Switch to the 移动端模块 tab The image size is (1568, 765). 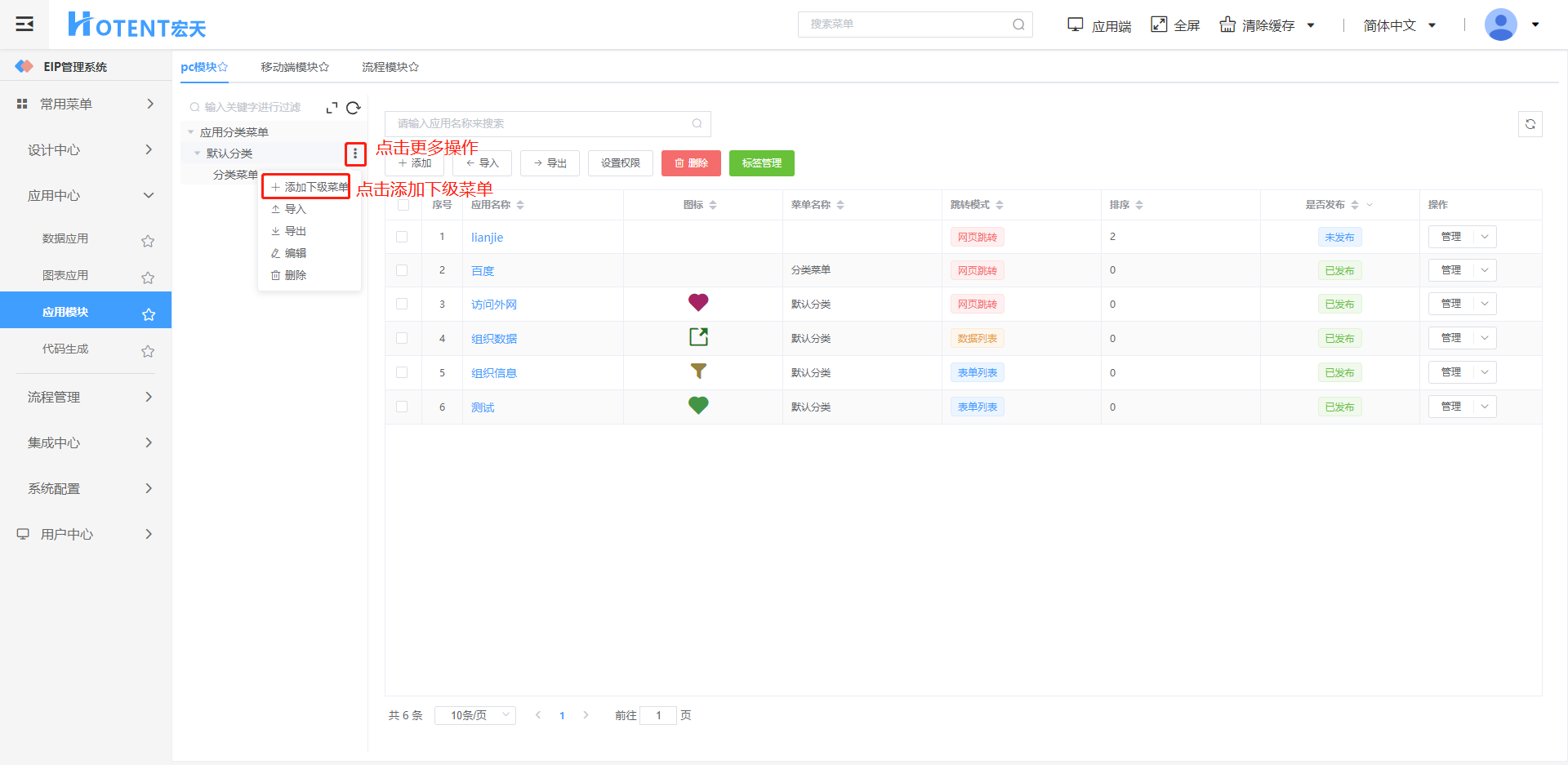(x=294, y=67)
